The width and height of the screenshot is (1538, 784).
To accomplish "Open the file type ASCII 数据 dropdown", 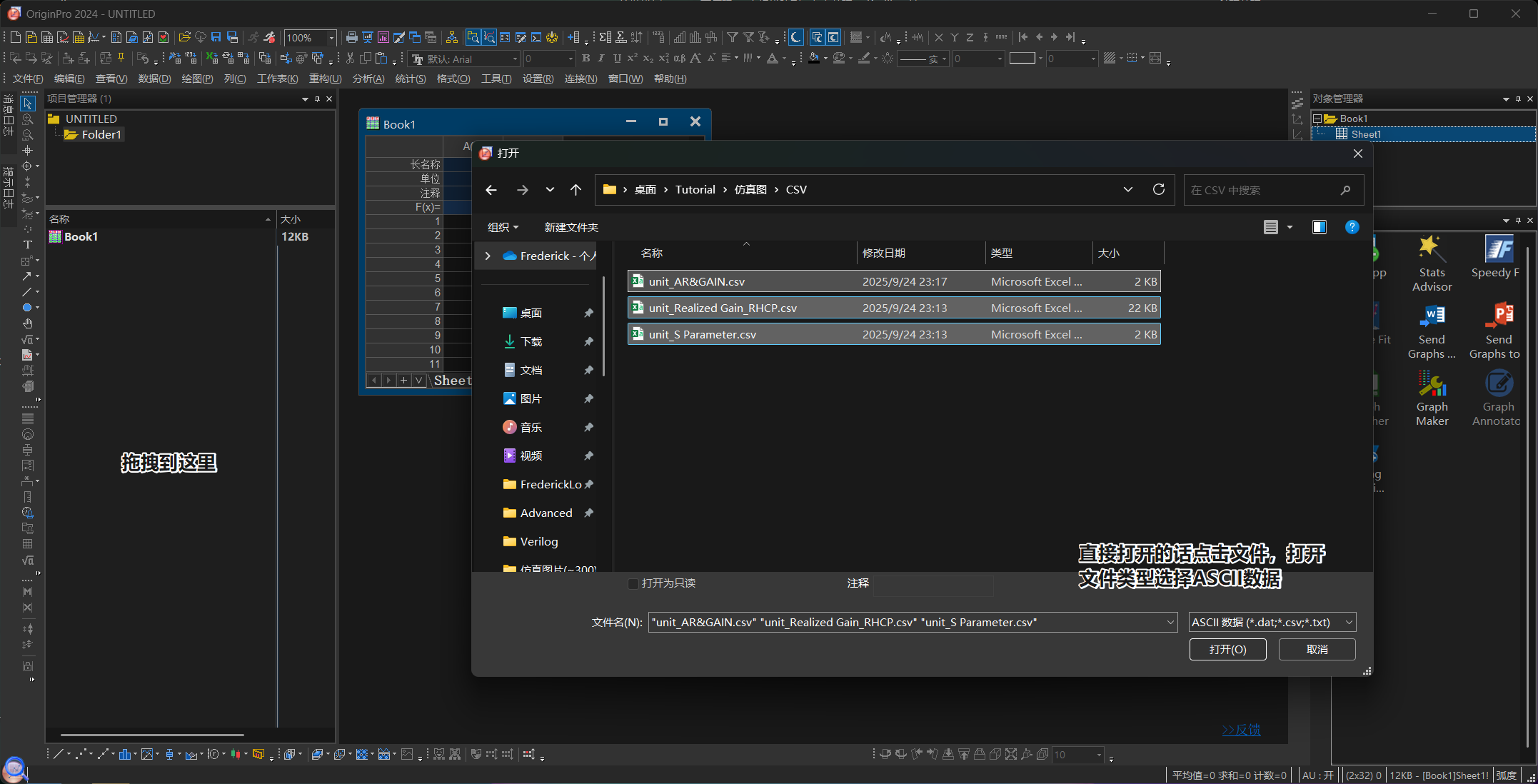I will 1272,622.
